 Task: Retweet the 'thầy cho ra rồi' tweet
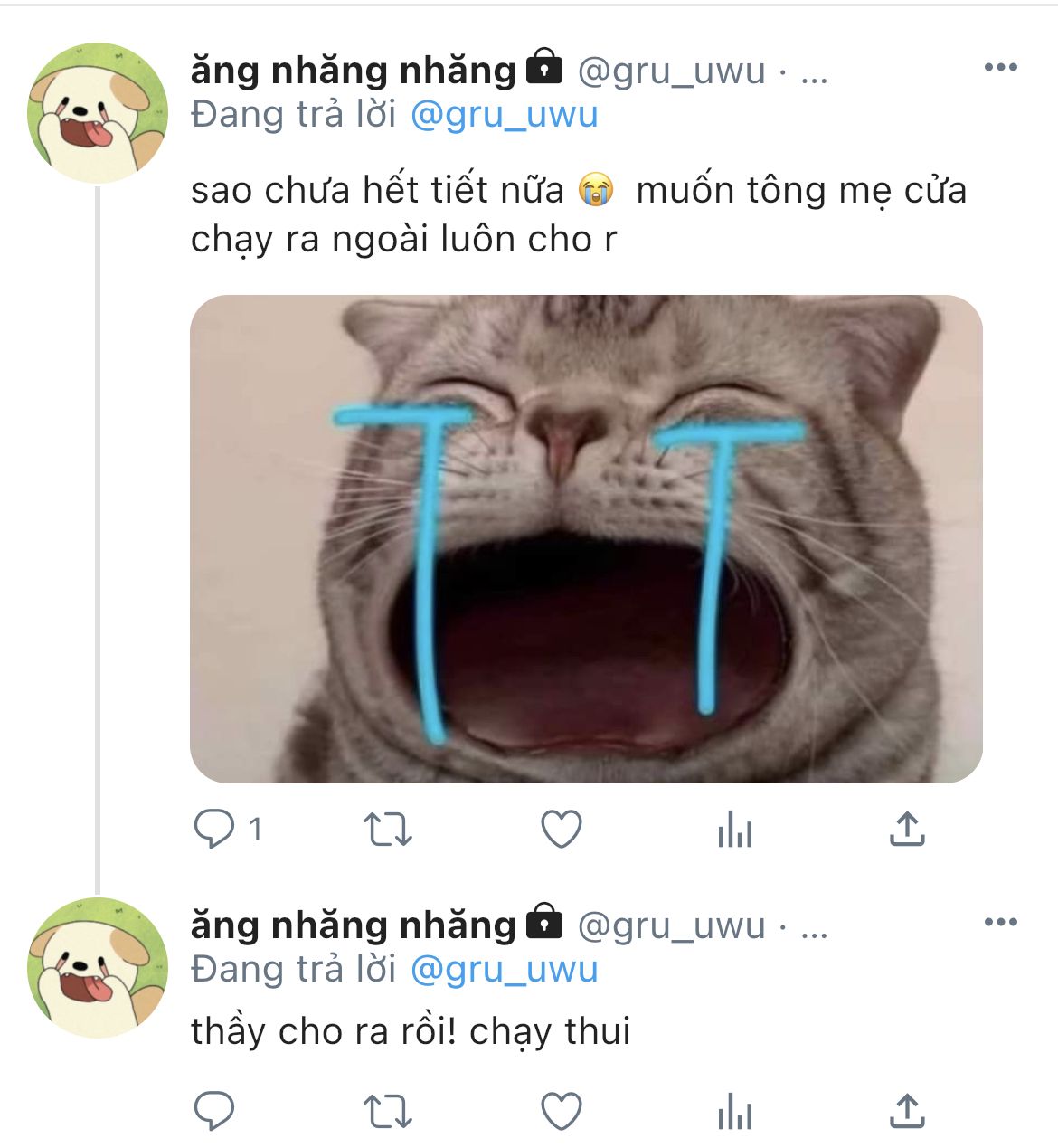pos(387,1112)
